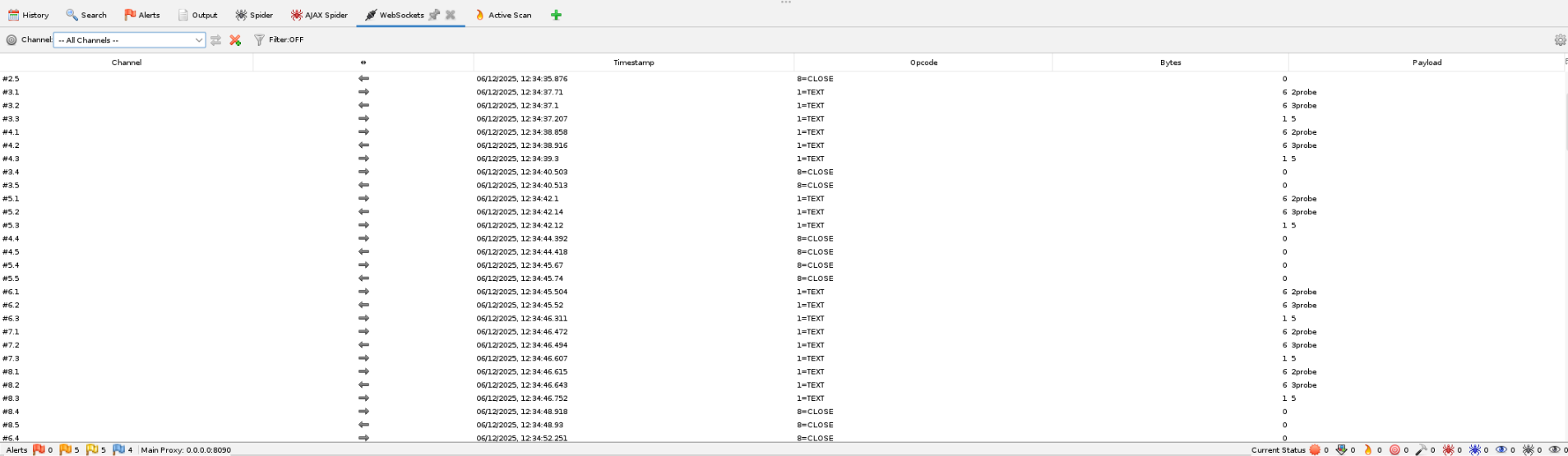Click the direction arrow in row #6.3
The width and height of the screenshot is (1568, 456).
click(363, 318)
